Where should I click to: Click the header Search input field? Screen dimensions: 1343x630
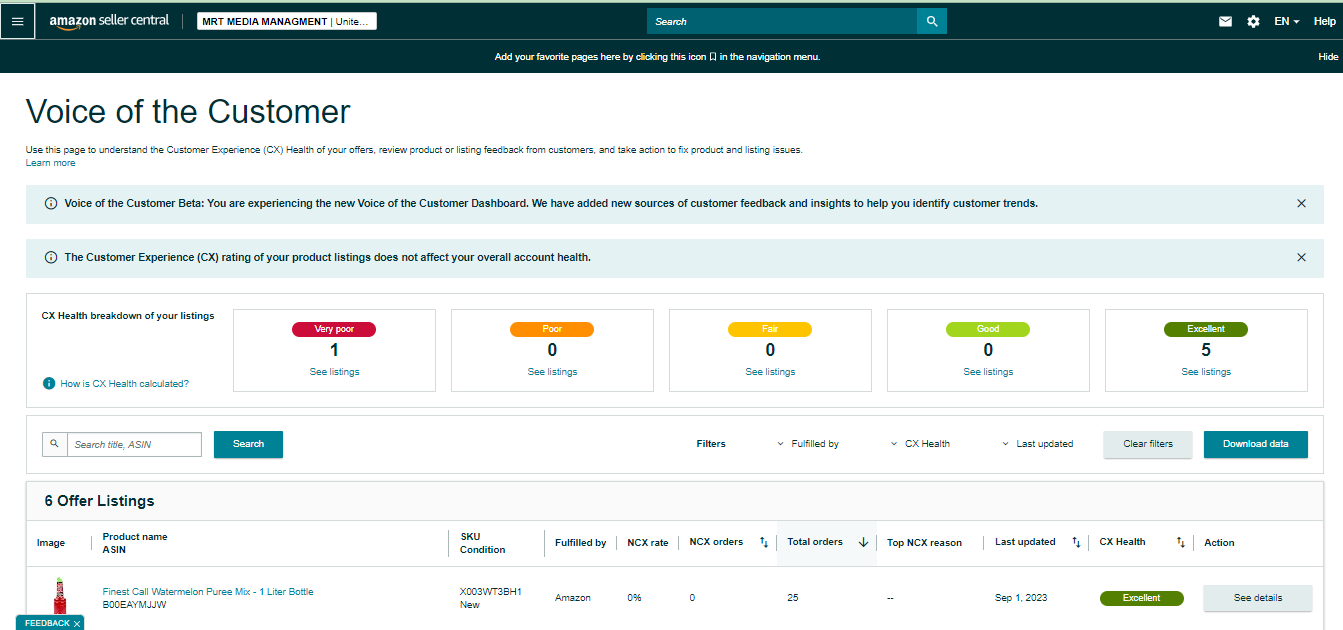point(782,21)
